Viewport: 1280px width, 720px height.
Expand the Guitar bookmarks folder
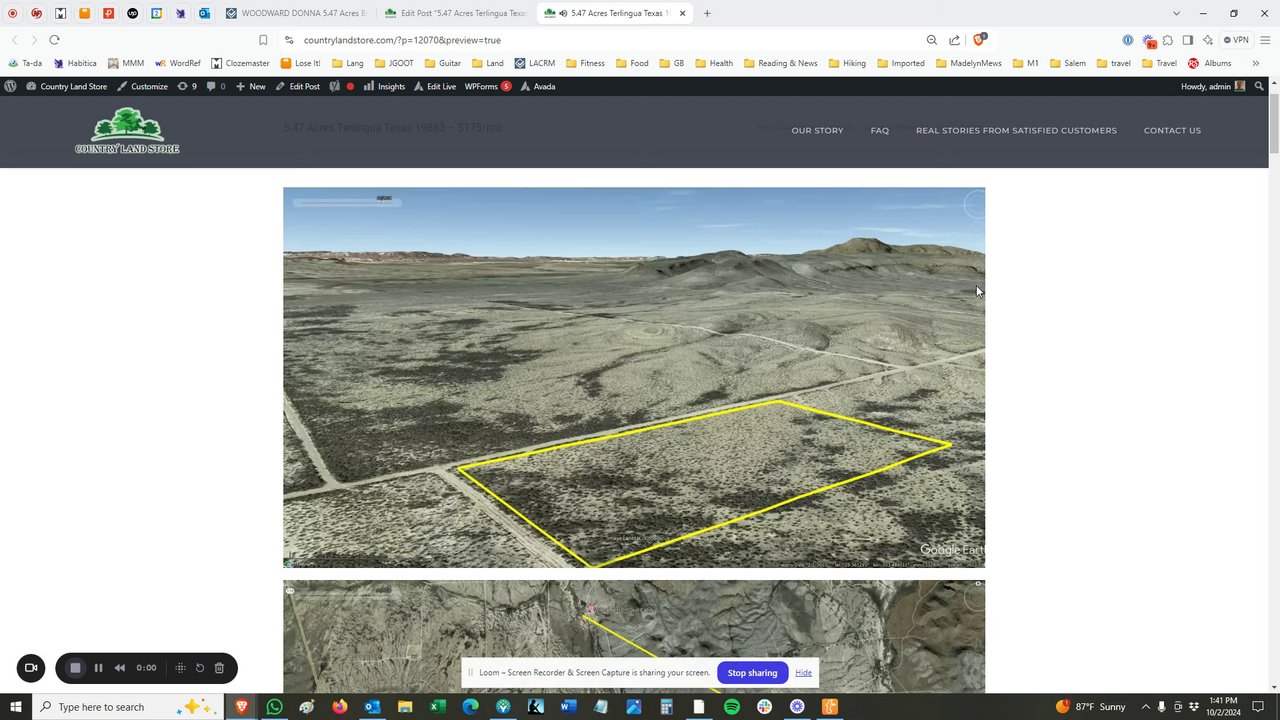pyautogui.click(x=442, y=63)
